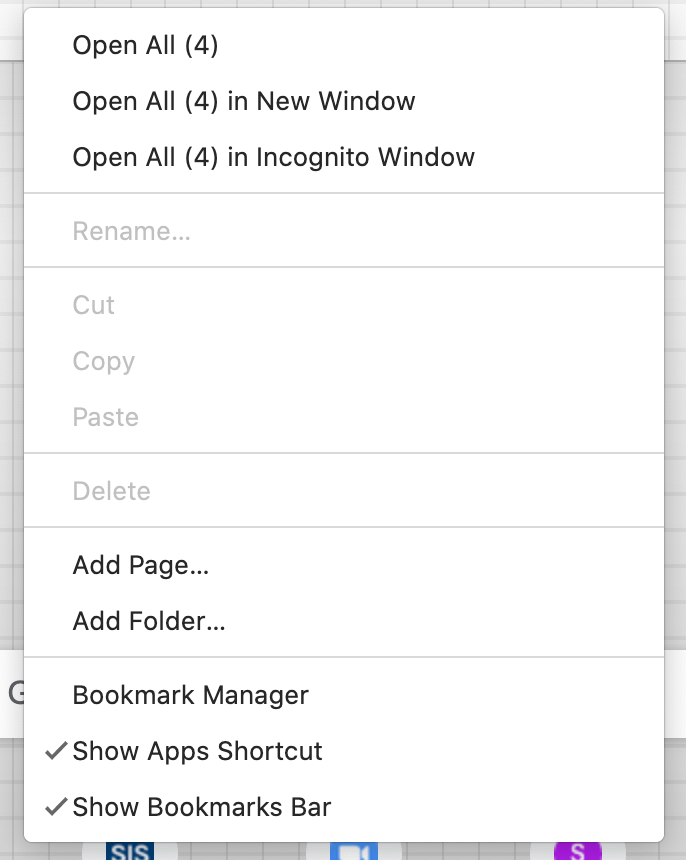The image size is (686, 860).
Task: Hide the bookmarks bar via Show Bookmarks Bar
Action: point(202,807)
